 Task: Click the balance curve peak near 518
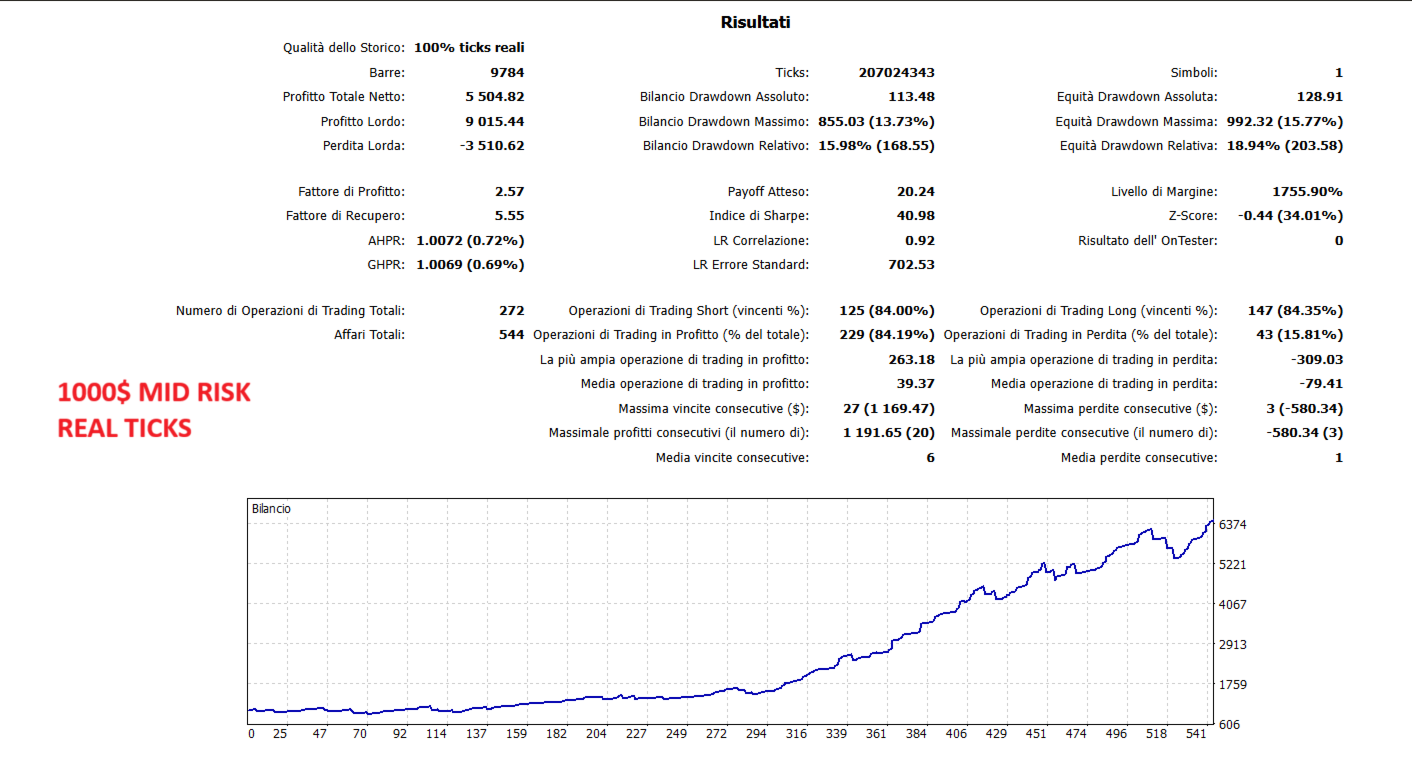1152,528
